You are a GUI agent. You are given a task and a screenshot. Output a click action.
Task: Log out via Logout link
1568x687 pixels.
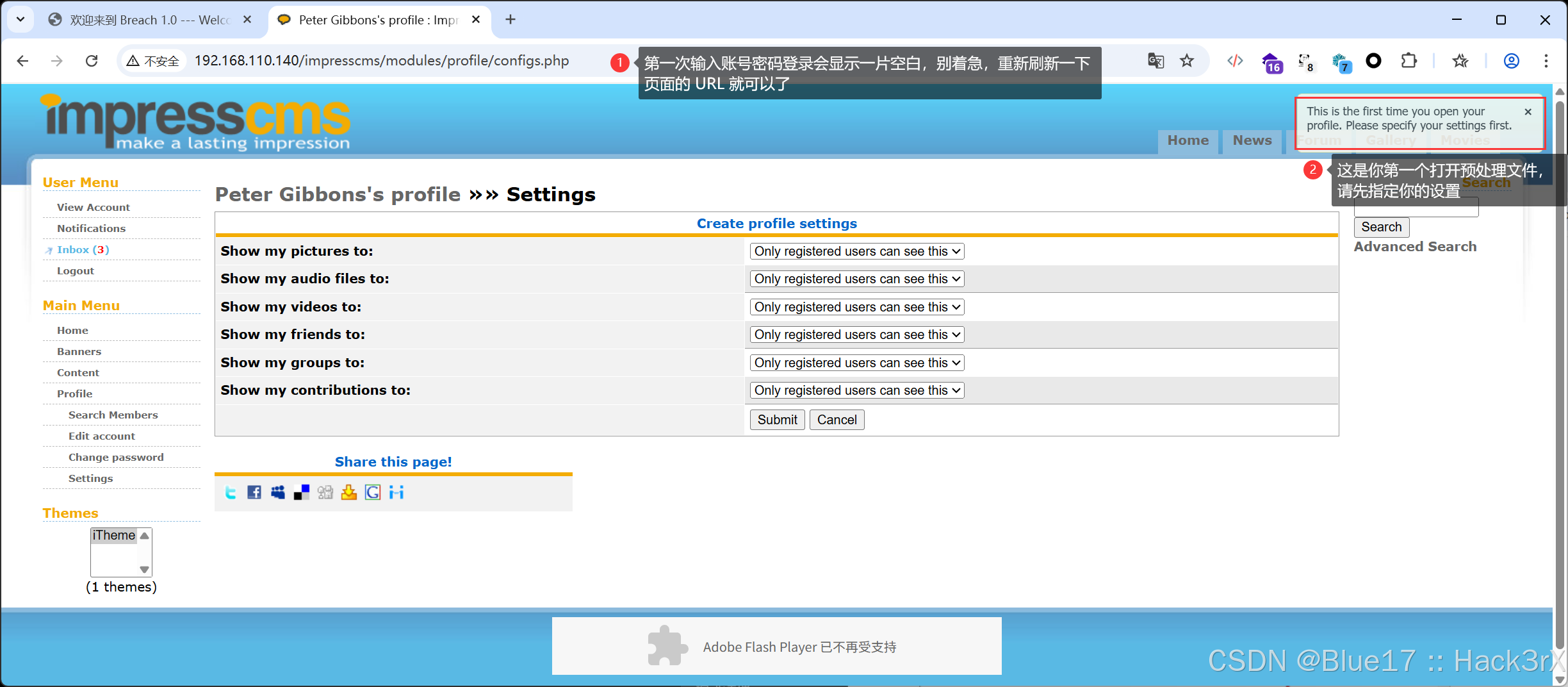point(75,271)
